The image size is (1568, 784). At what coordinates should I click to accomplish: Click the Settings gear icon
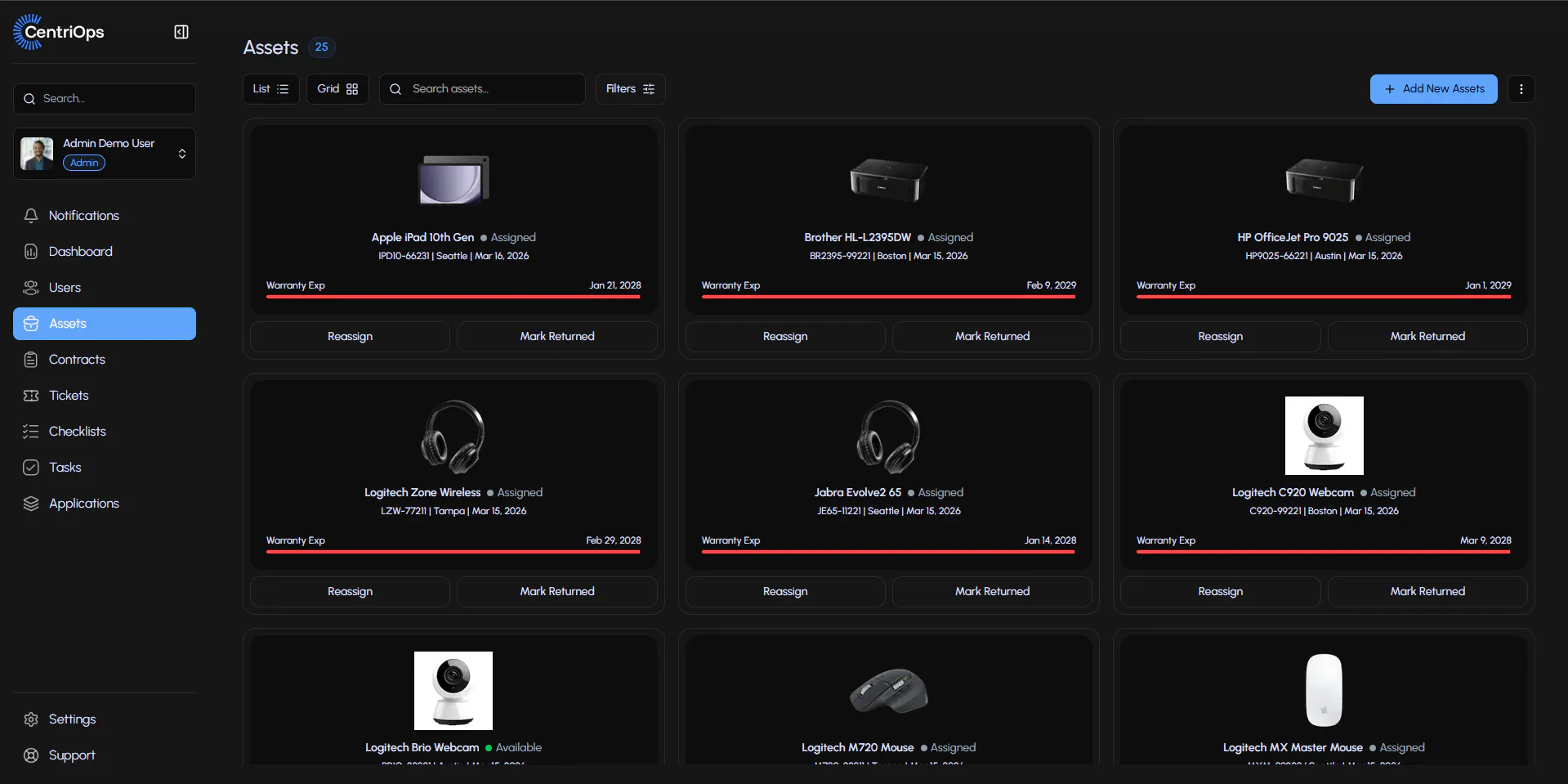click(x=31, y=719)
